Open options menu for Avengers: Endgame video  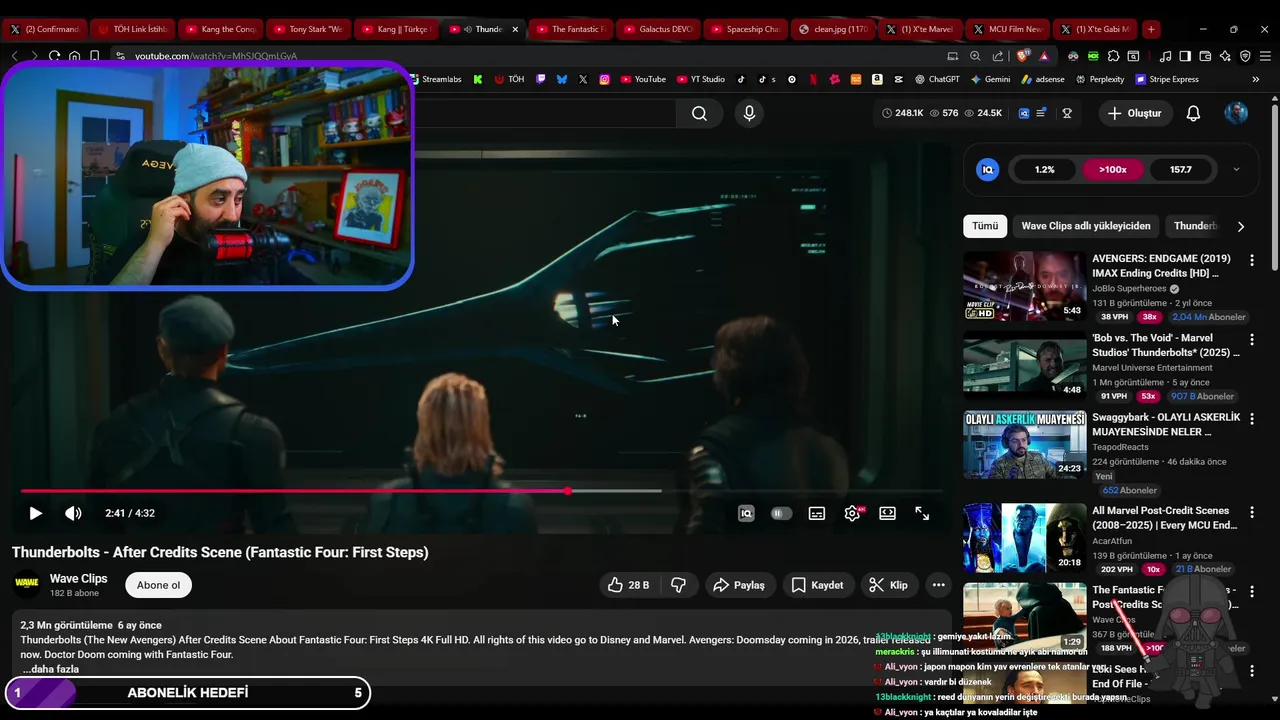(x=1251, y=260)
